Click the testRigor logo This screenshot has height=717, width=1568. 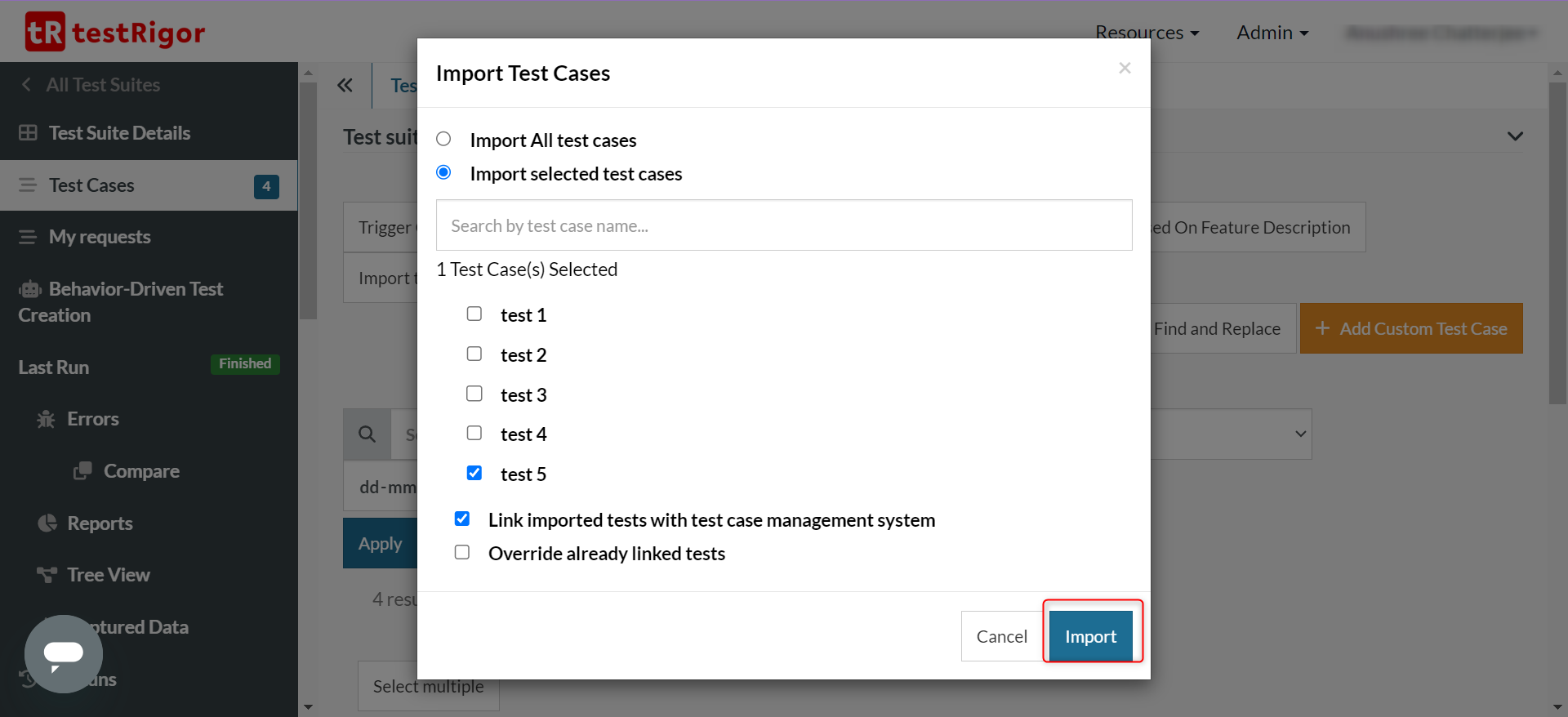point(114,33)
